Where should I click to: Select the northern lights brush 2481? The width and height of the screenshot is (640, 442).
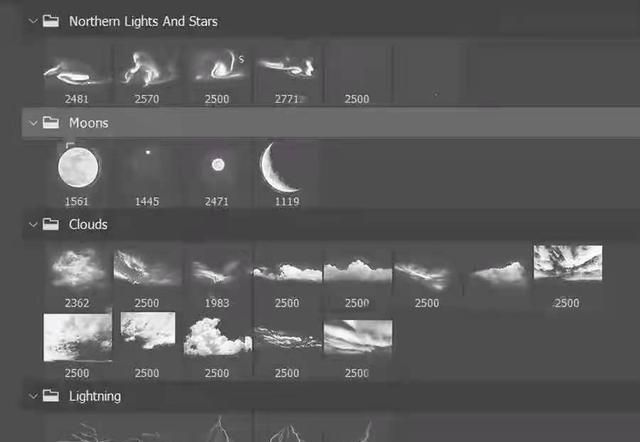click(x=78, y=75)
